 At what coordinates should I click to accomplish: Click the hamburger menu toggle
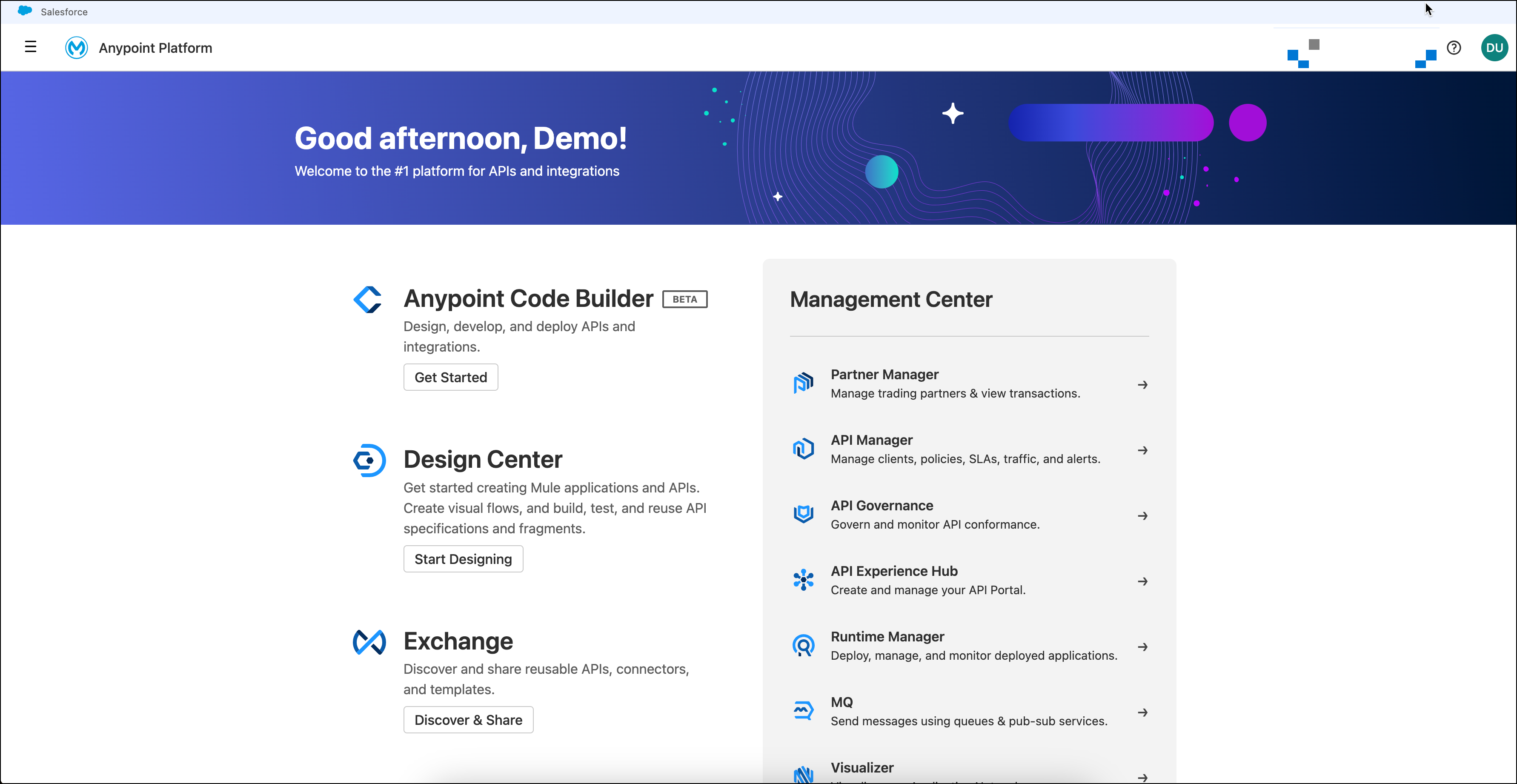pyautogui.click(x=29, y=47)
